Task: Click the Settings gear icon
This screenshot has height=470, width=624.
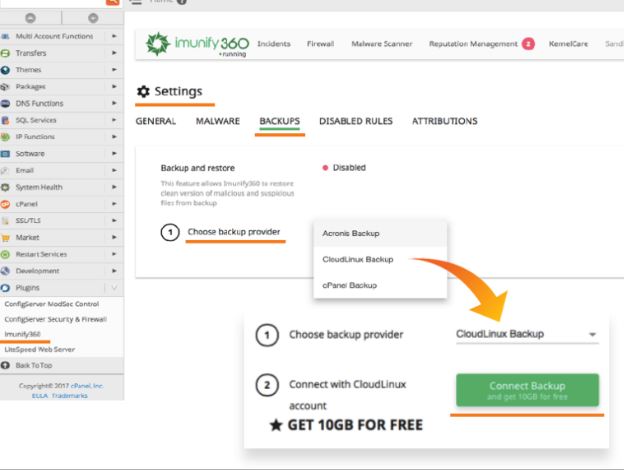Action: click(144, 92)
